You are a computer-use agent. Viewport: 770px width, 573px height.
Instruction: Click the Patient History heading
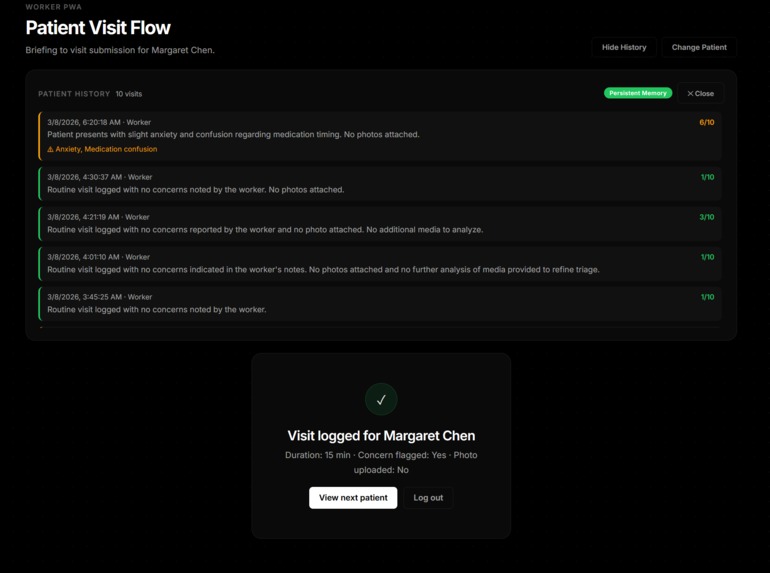click(74, 94)
